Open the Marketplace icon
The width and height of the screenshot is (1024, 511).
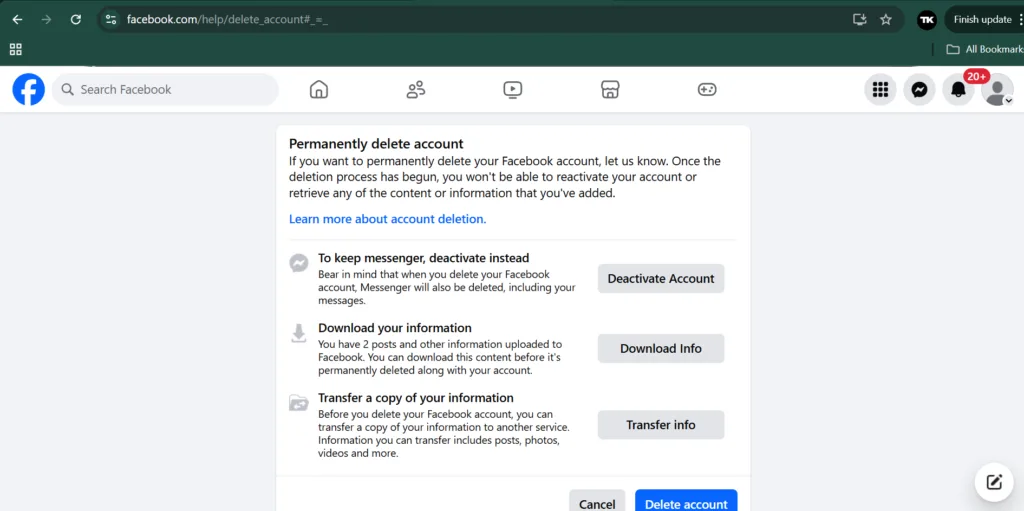click(610, 90)
